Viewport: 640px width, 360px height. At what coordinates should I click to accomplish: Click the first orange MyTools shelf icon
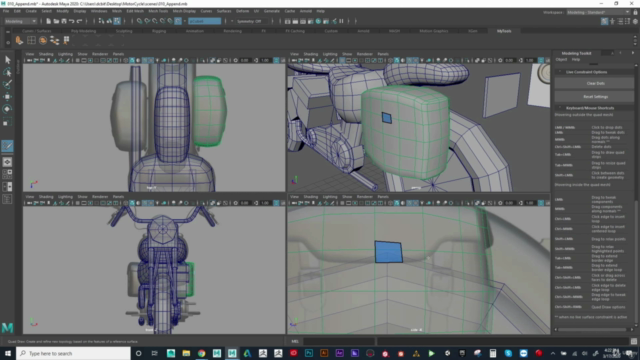[x=19, y=40]
